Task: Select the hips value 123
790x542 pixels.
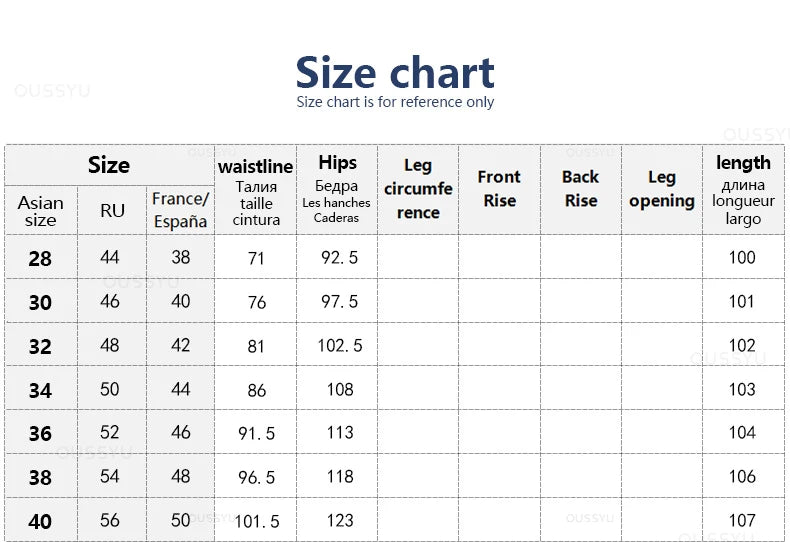Action: (x=340, y=520)
